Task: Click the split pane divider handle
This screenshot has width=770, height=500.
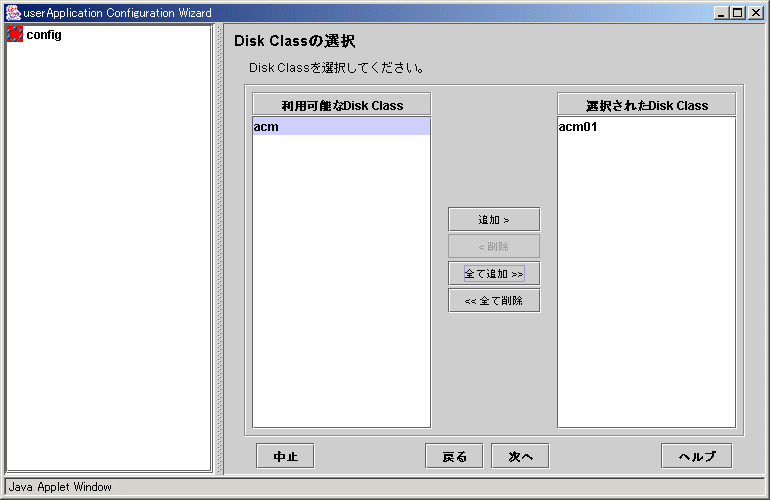Action: point(219,249)
